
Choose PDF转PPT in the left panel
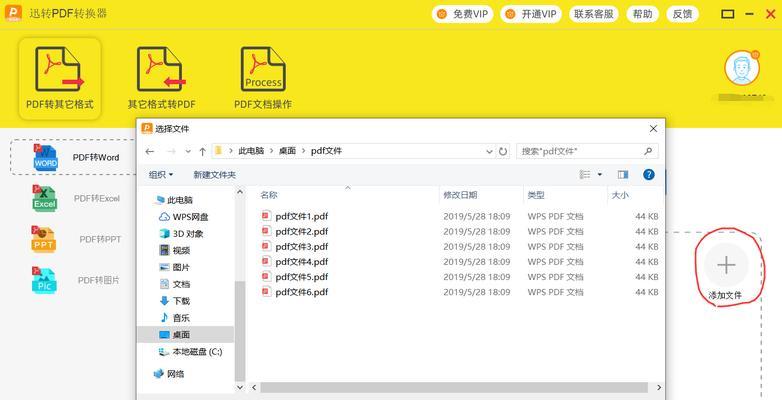76,239
